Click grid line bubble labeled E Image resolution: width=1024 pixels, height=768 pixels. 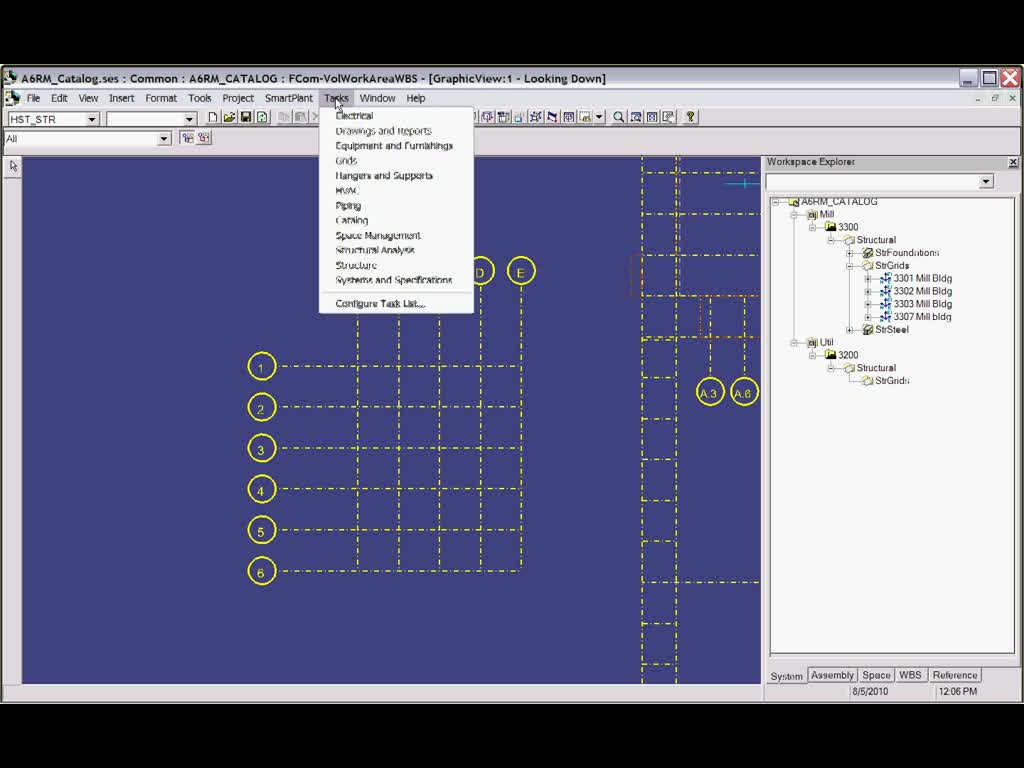520,272
